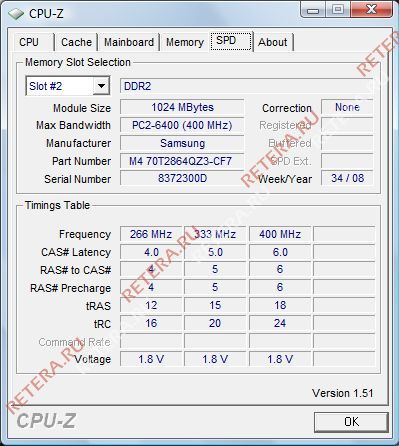The width and height of the screenshot is (399, 446).
Task: Click the serial number 8372300D
Action: click(182, 178)
